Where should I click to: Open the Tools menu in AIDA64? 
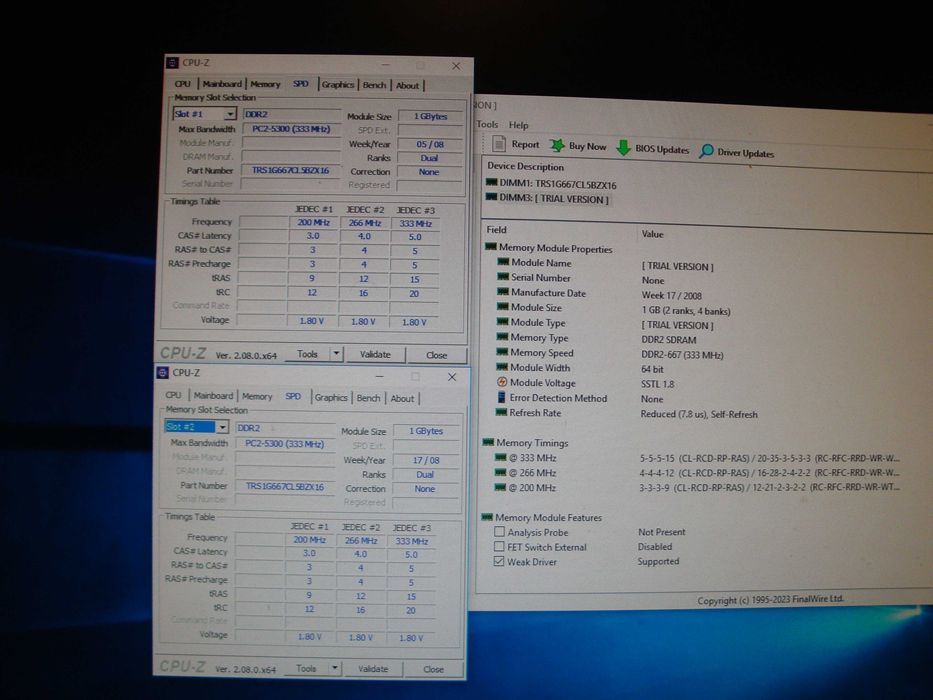point(487,124)
